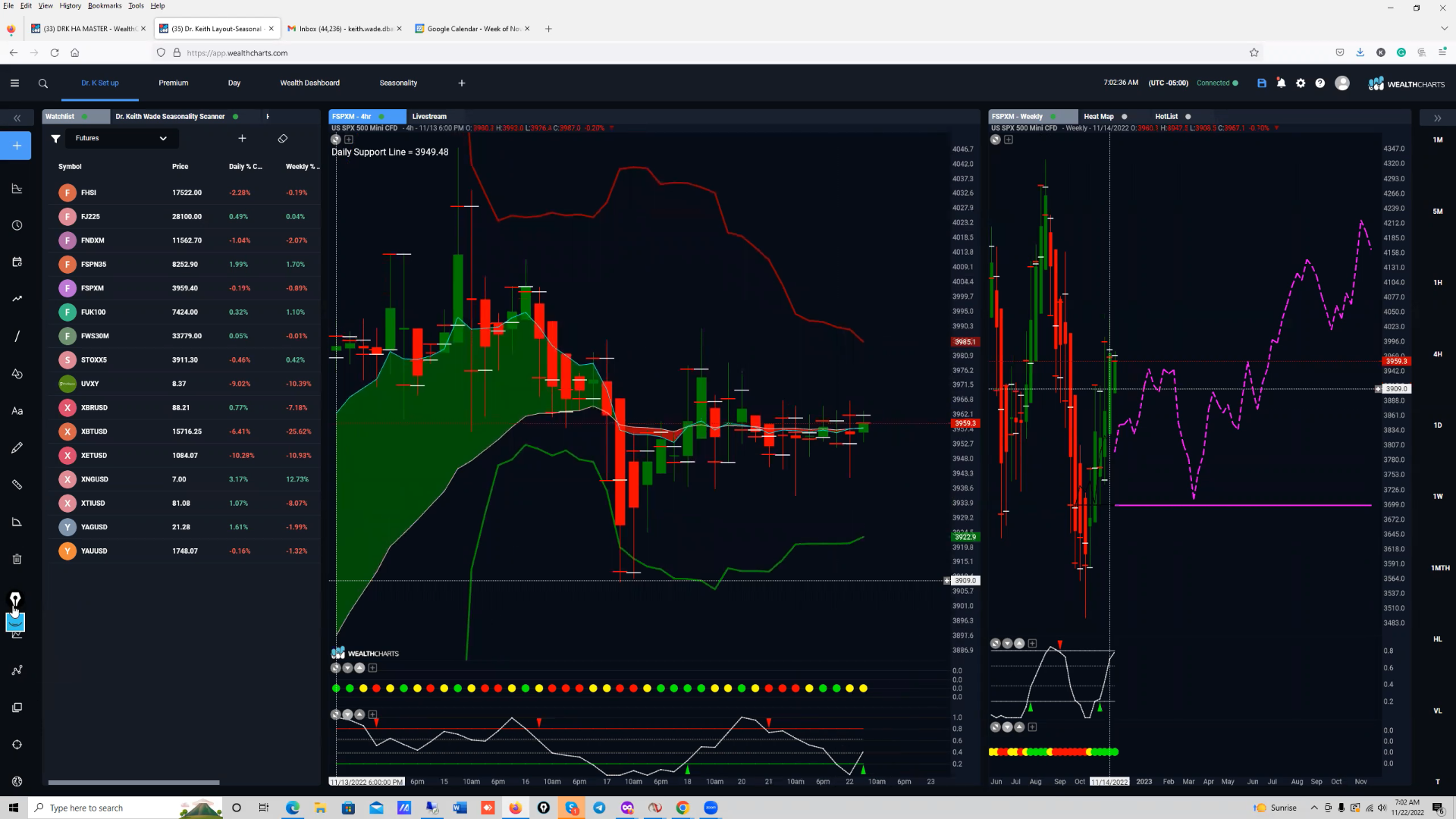
Task: Open Microsoft Edge from the taskbar
Action: tap(292, 808)
